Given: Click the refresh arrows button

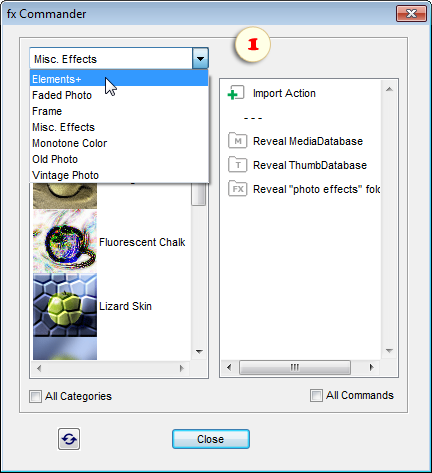Looking at the screenshot, I should pos(69,439).
